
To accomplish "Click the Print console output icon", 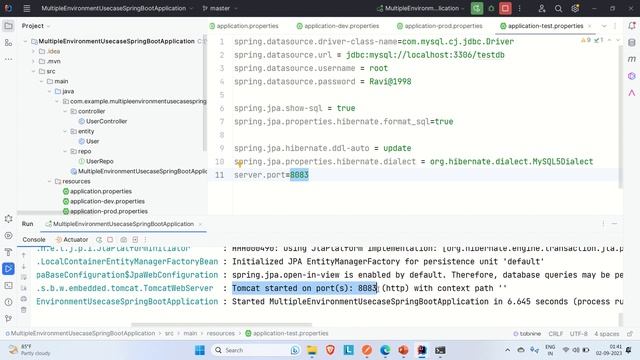I will click(24, 299).
